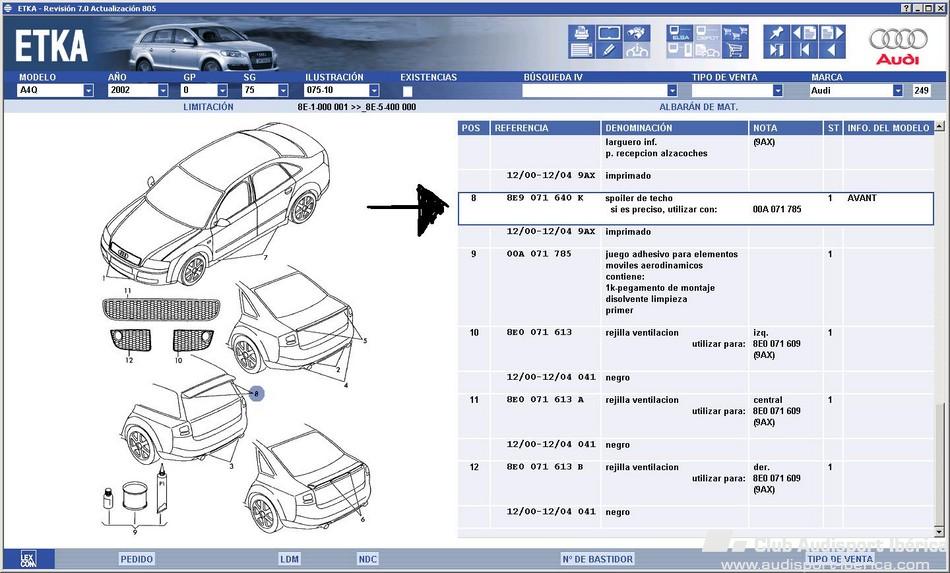Open the SG dropdown arrow

283,90
